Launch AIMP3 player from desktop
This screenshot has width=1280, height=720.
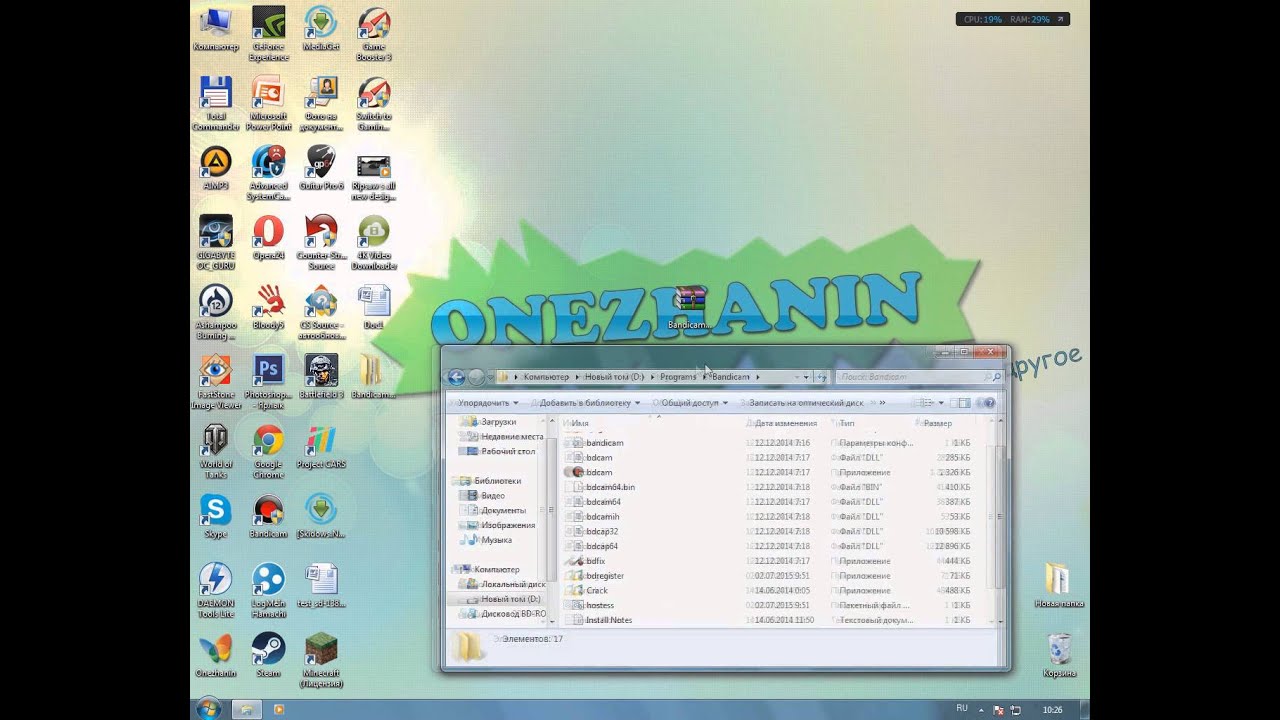(x=215, y=168)
